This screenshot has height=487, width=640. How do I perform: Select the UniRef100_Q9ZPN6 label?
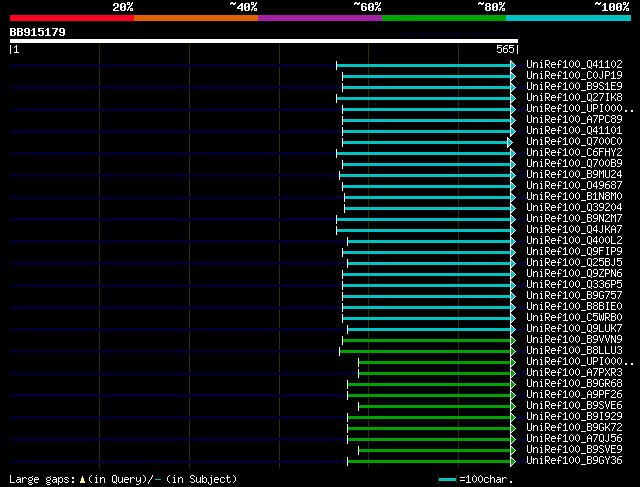574,274
